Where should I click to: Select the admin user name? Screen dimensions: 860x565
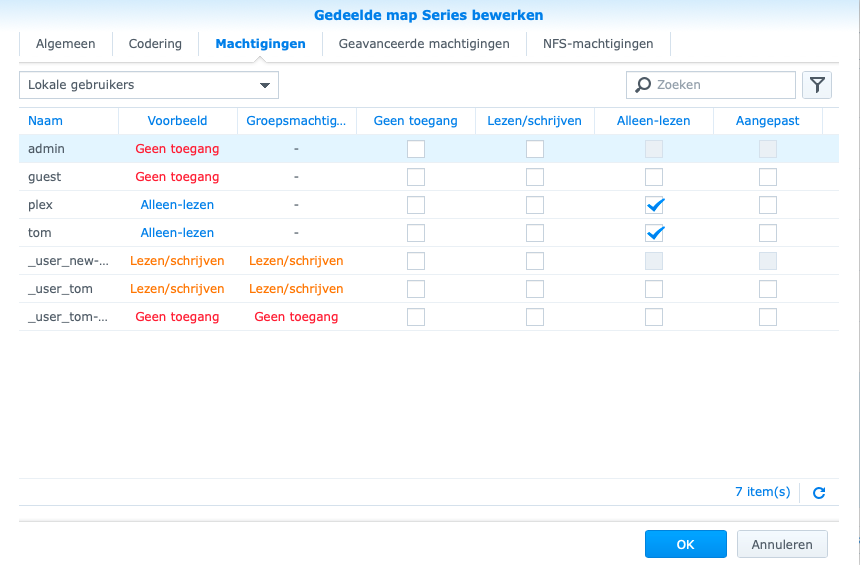pos(46,149)
